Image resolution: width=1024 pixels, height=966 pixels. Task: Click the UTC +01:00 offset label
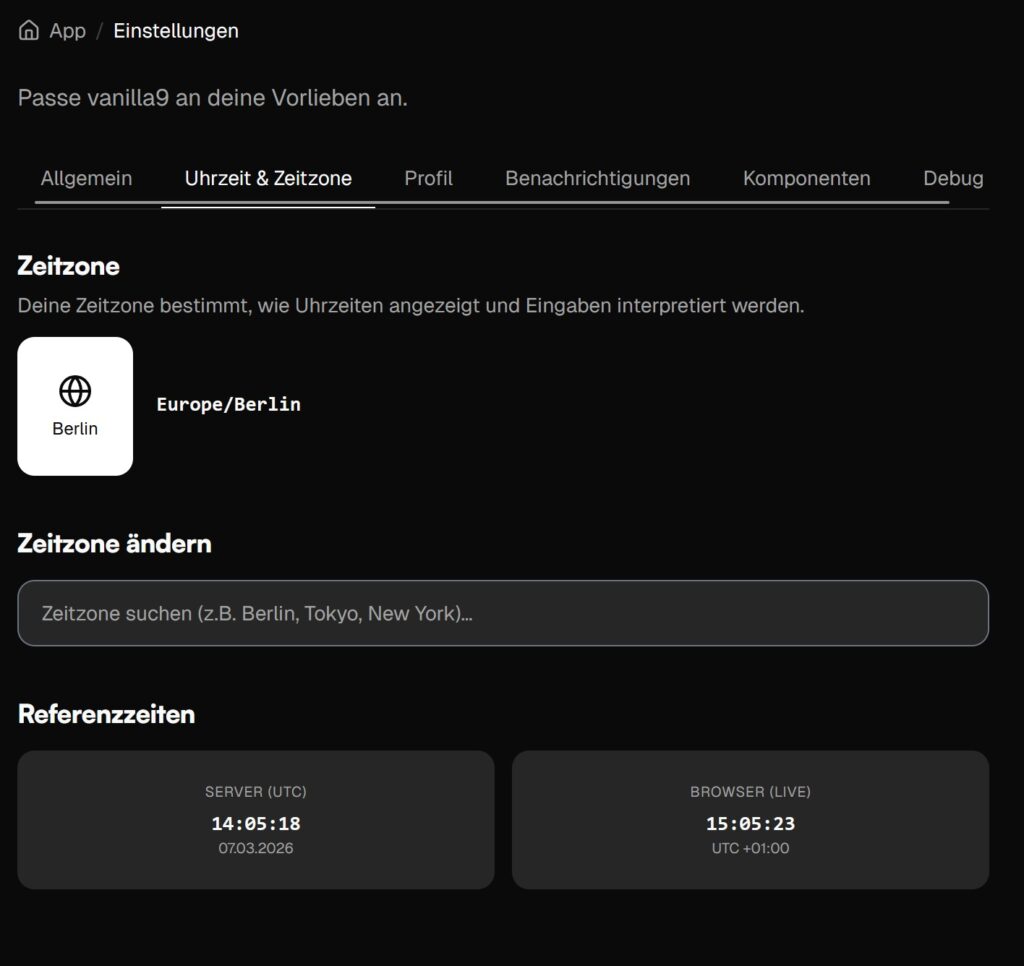tap(750, 849)
